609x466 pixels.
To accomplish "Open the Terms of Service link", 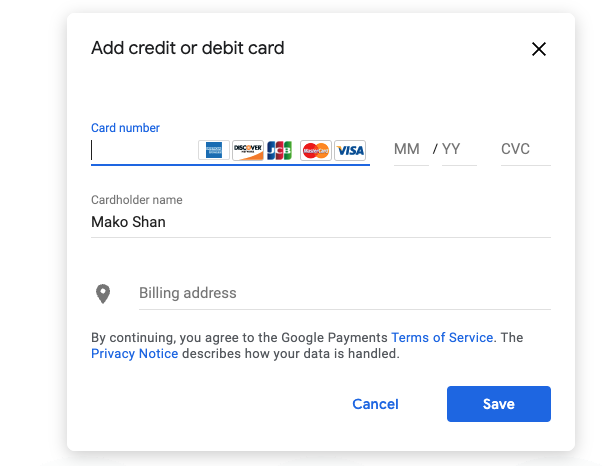I will click(442, 338).
